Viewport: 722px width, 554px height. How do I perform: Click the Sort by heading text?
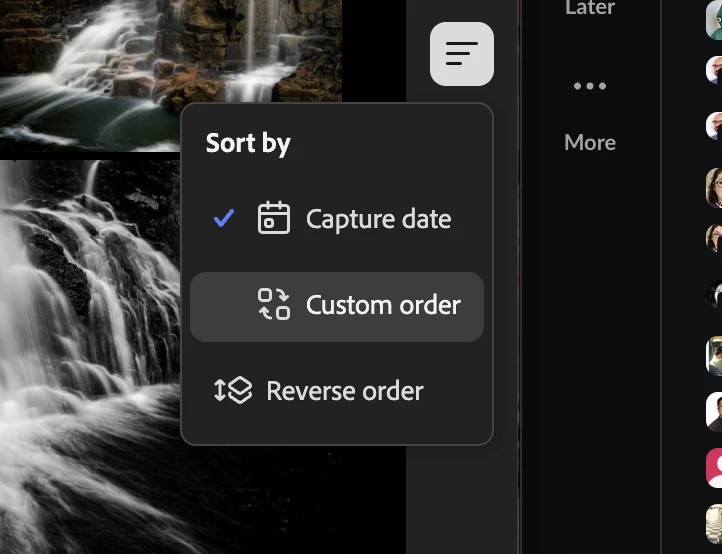248,144
